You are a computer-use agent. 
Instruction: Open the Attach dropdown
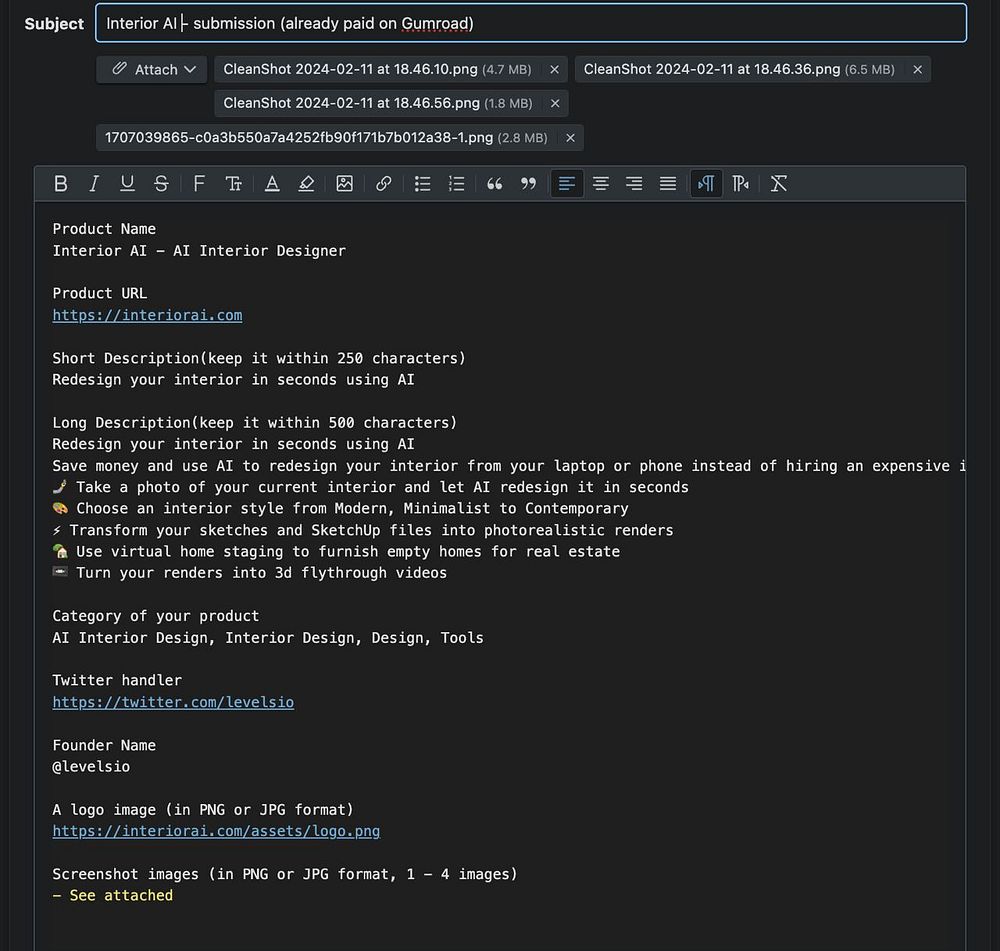152,70
